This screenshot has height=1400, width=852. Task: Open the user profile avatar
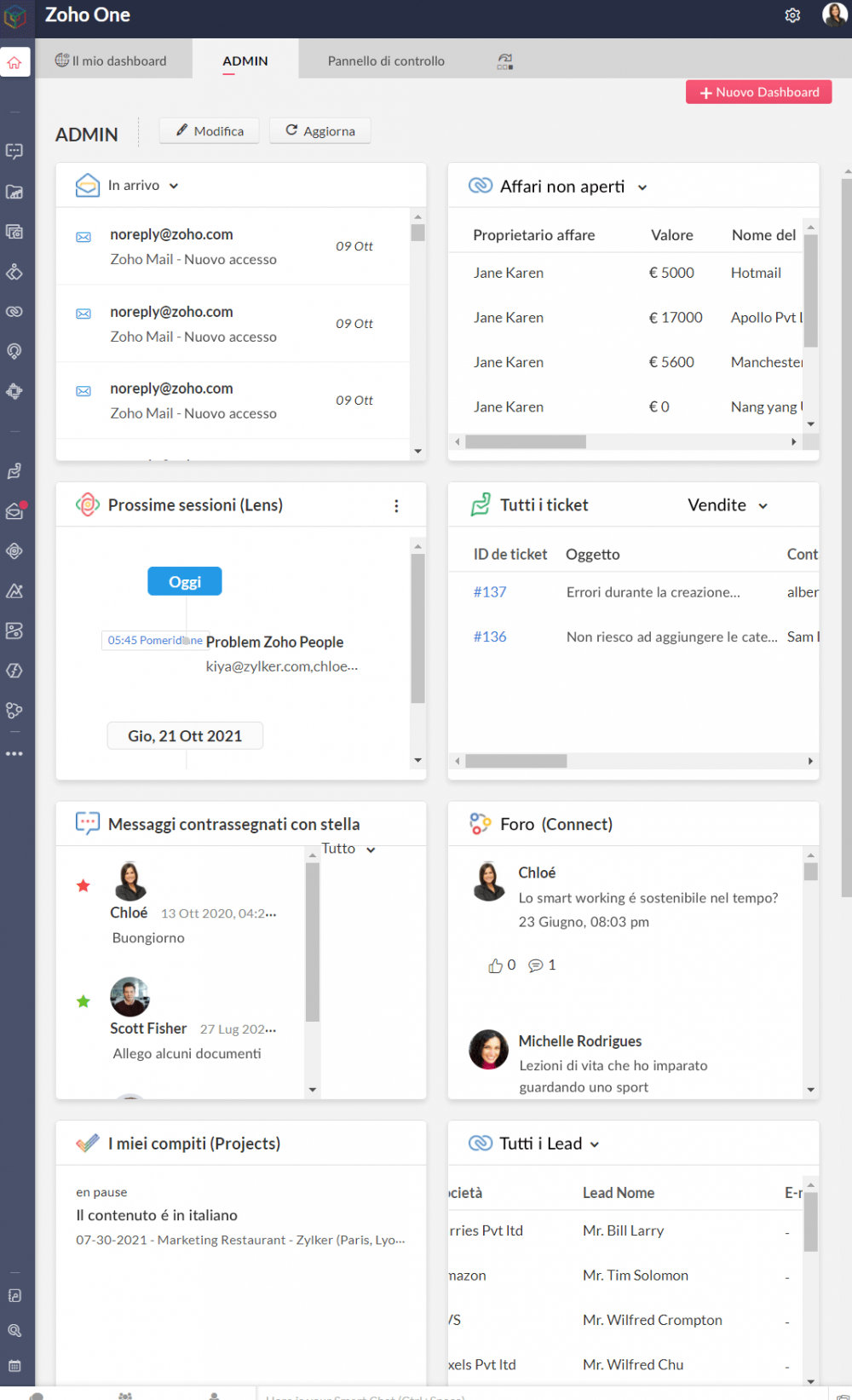point(834,14)
